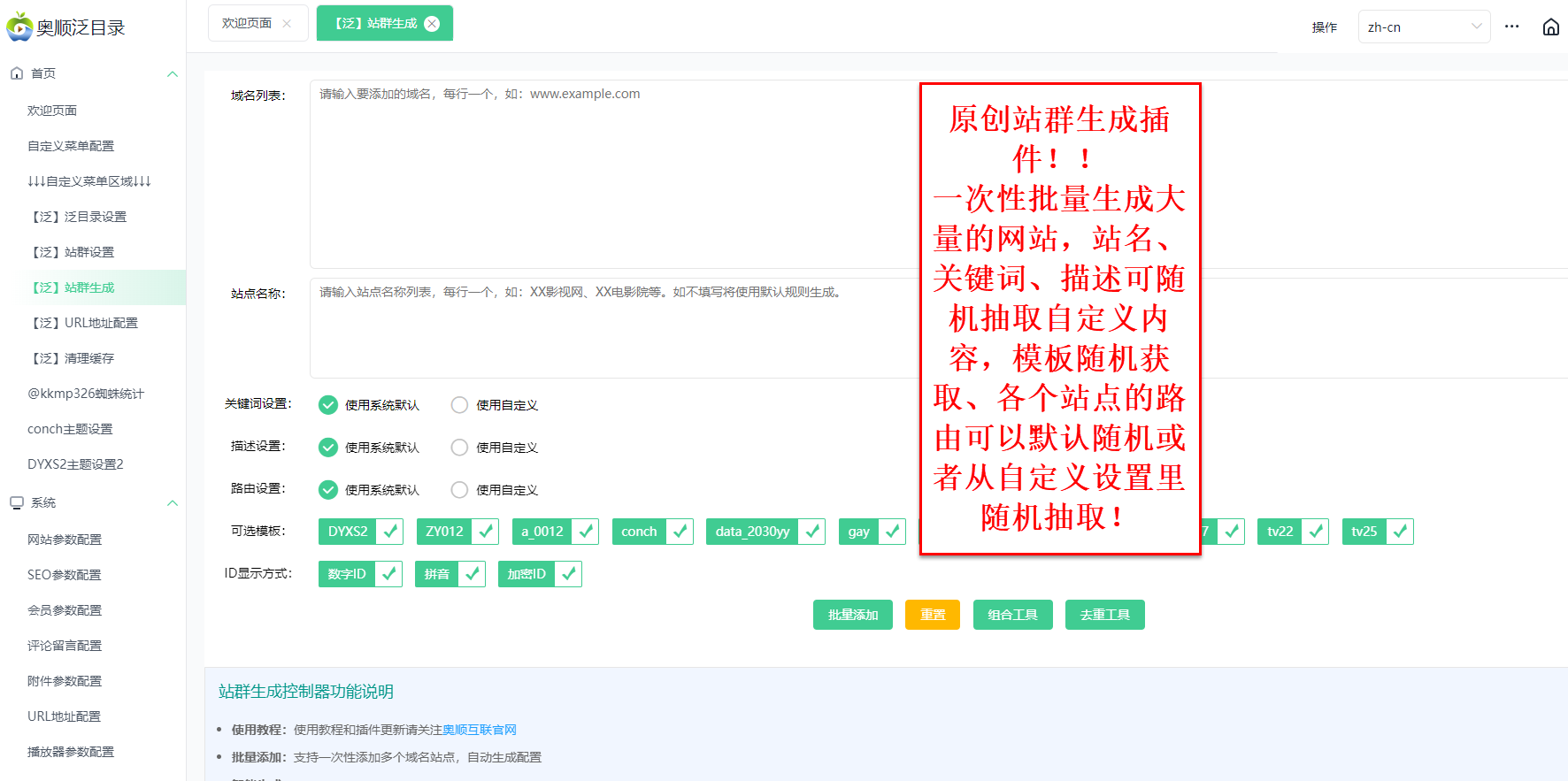
Task: Toggle the 拼音 ID display checkbox
Action: (450, 574)
